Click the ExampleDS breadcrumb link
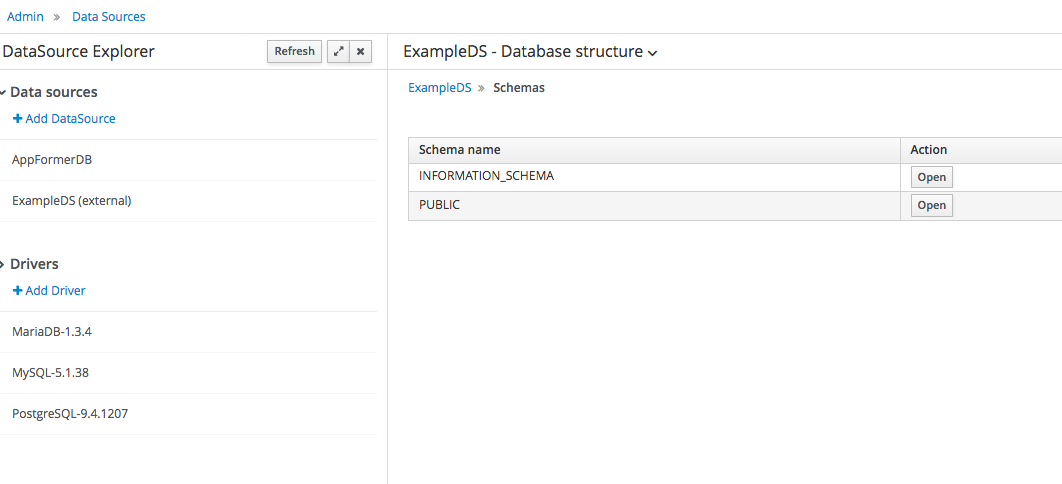The image size is (1062, 484). click(x=440, y=88)
